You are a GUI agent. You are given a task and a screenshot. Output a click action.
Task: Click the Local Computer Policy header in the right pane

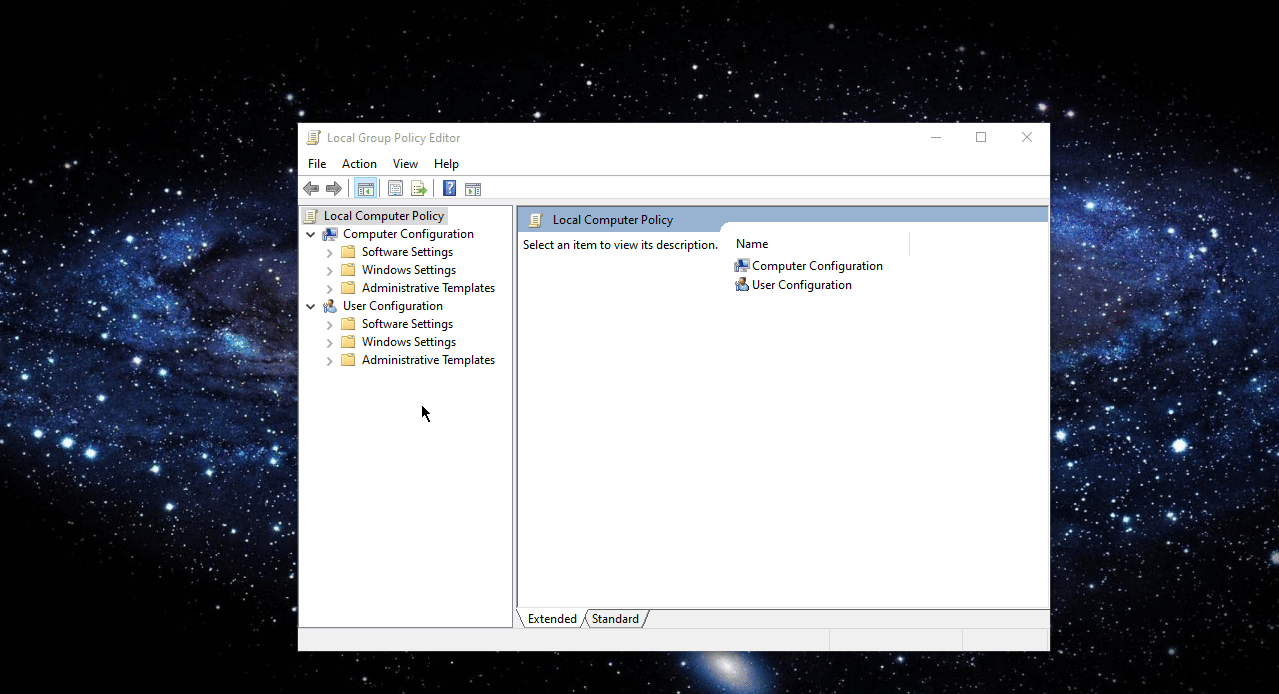coord(613,220)
